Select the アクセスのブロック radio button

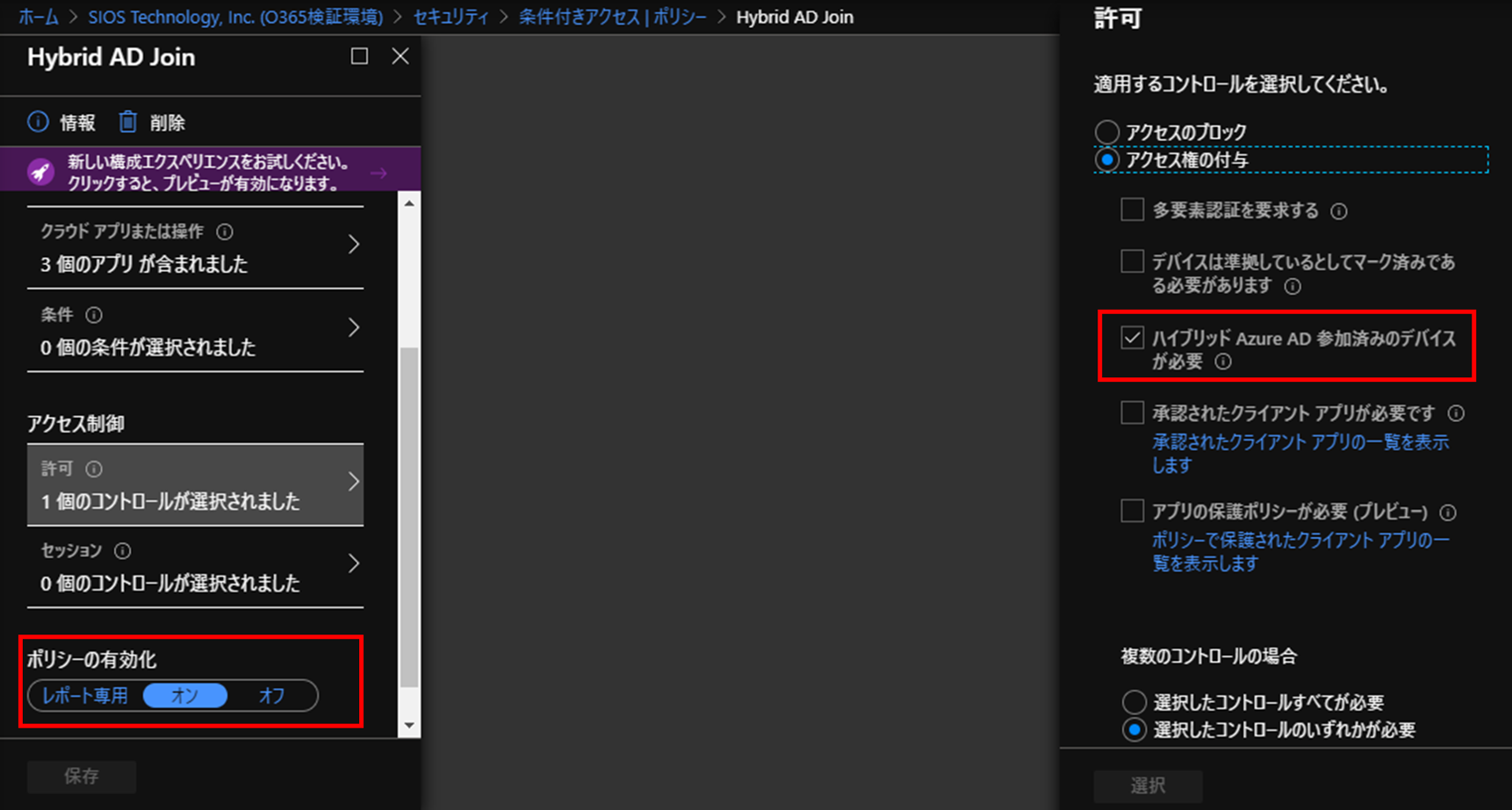point(1107,130)
